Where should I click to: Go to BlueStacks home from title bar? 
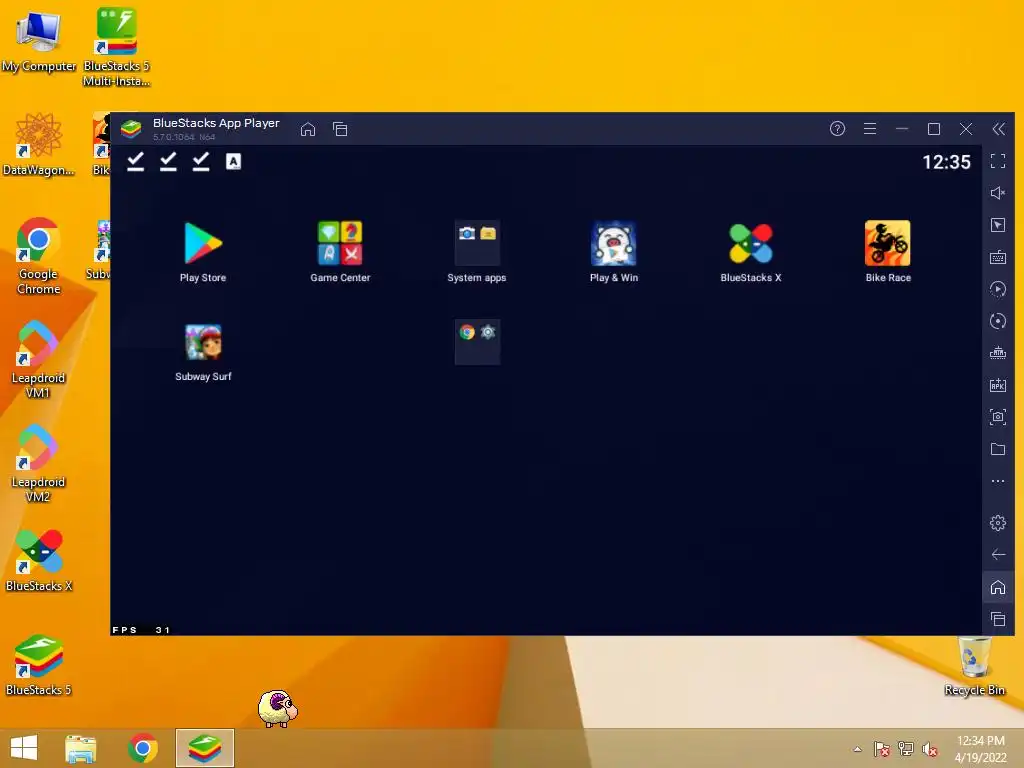(x=308, y=129)
